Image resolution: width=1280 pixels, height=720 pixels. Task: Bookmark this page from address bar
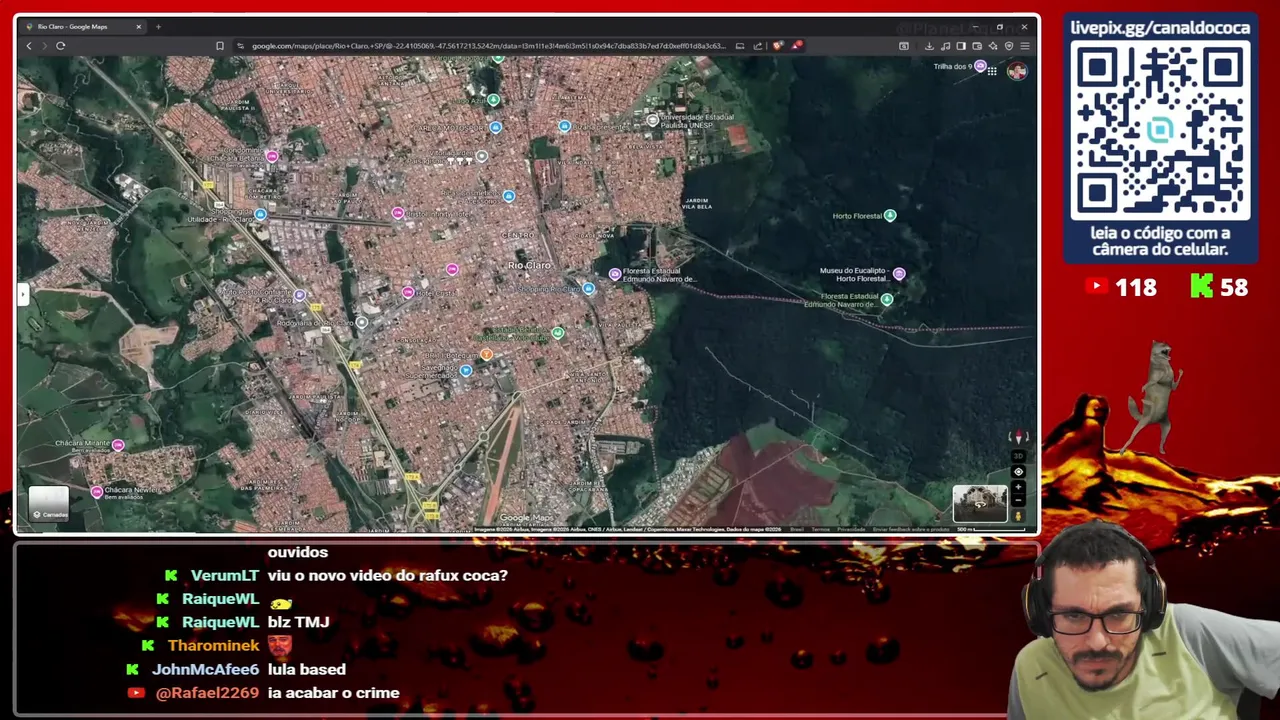tap(220, 46)
